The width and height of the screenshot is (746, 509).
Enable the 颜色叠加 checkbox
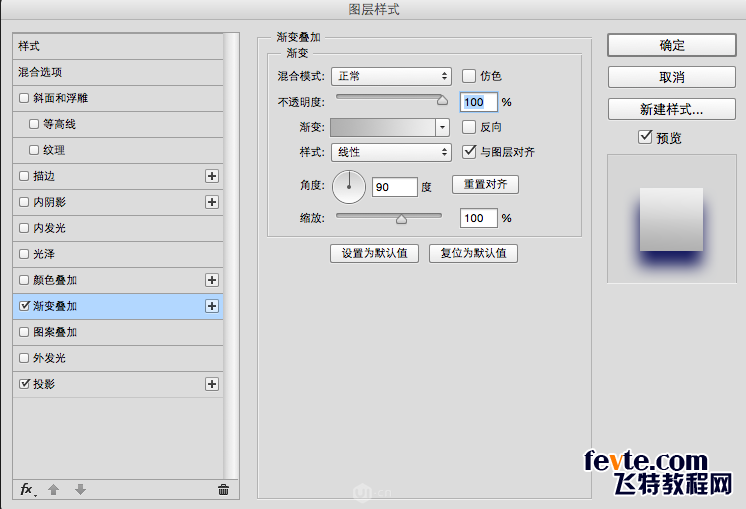click(24, 280)
